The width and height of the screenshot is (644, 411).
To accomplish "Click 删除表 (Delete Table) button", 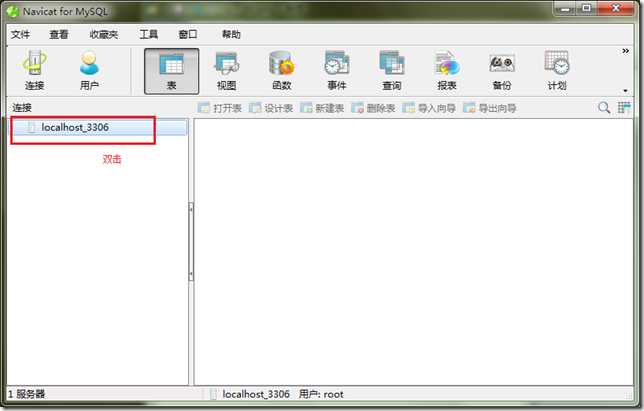I will 373,108.
